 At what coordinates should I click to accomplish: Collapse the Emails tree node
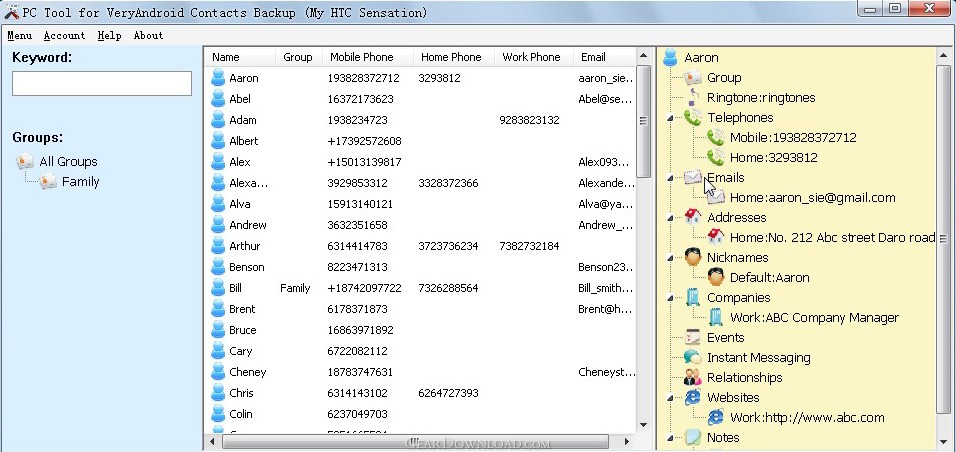pos(671,178)
